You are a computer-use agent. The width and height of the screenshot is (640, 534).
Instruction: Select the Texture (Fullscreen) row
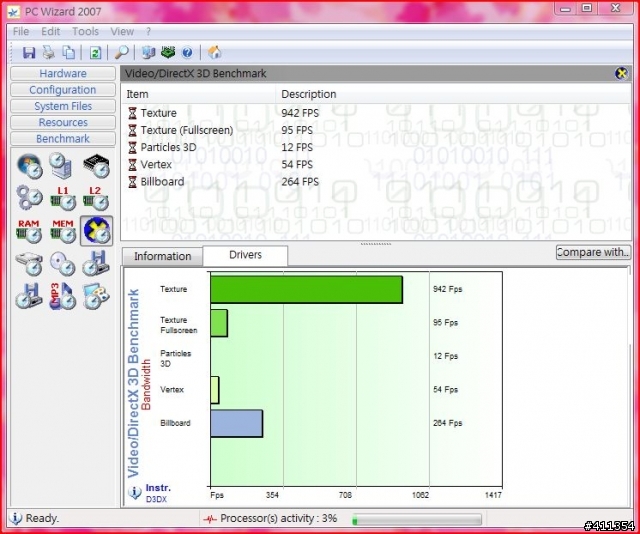(x=376, y=130)
